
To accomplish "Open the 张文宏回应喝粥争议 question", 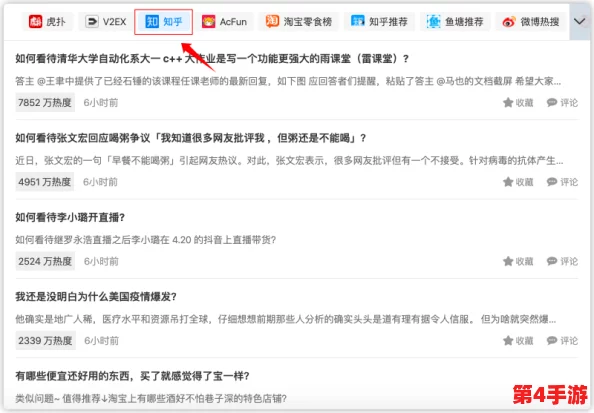I will click(191, 138).
